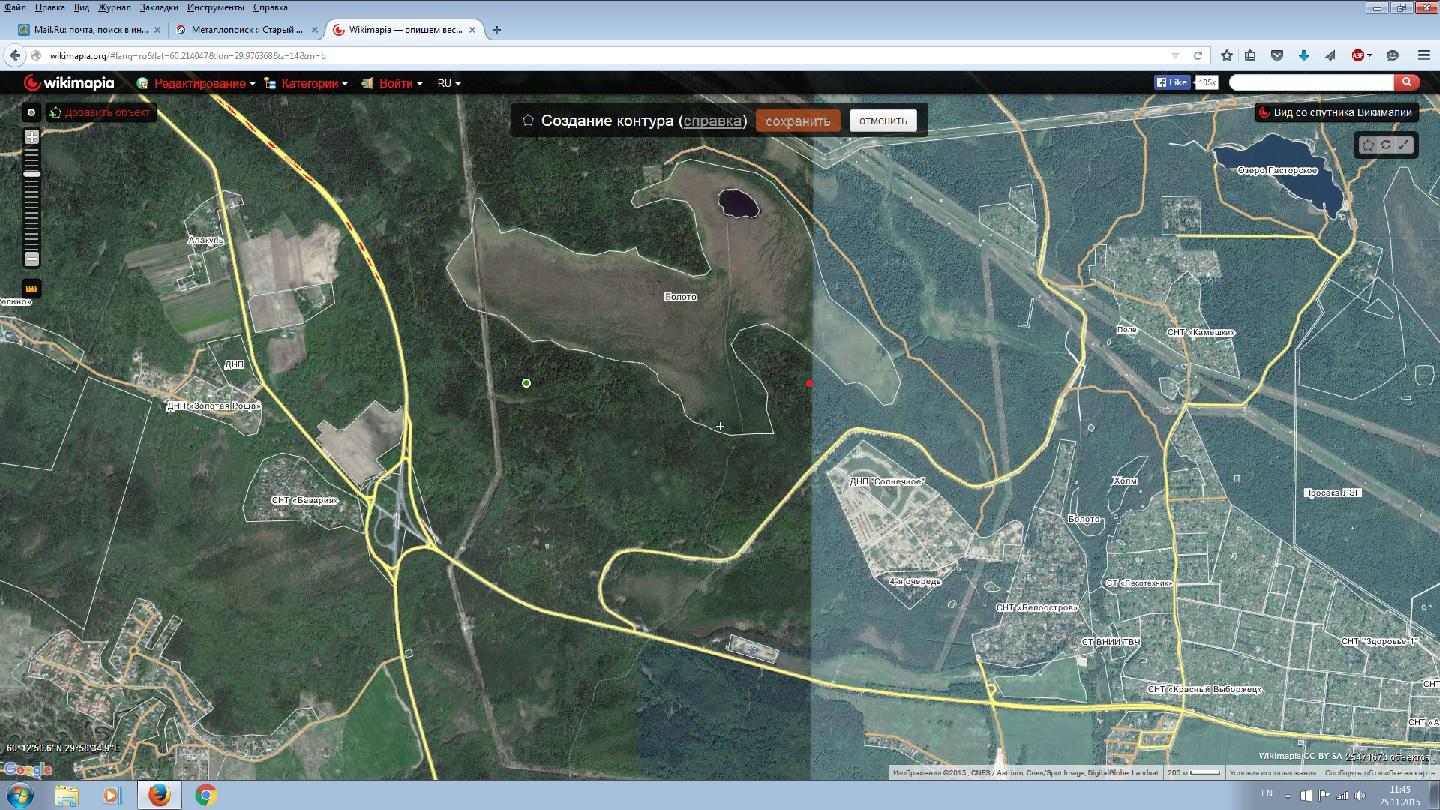Click the polygon shape tool icon
Screen dimensions: 1440x810
[1368, 145]
